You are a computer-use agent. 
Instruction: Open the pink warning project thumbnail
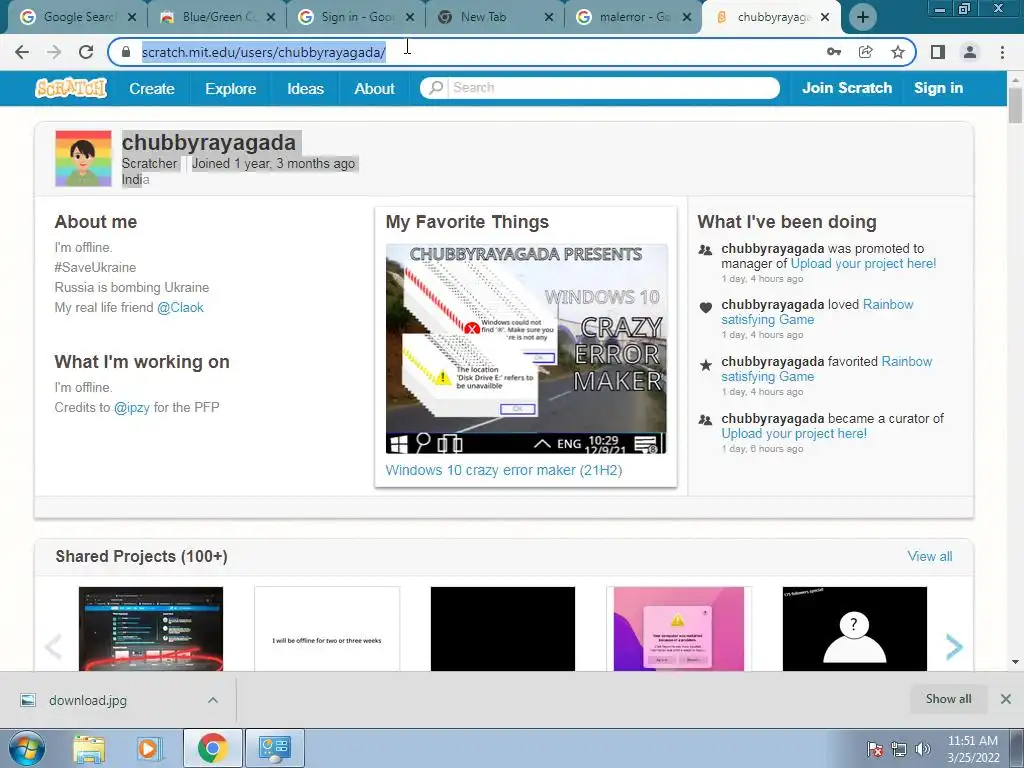point(679,629)
